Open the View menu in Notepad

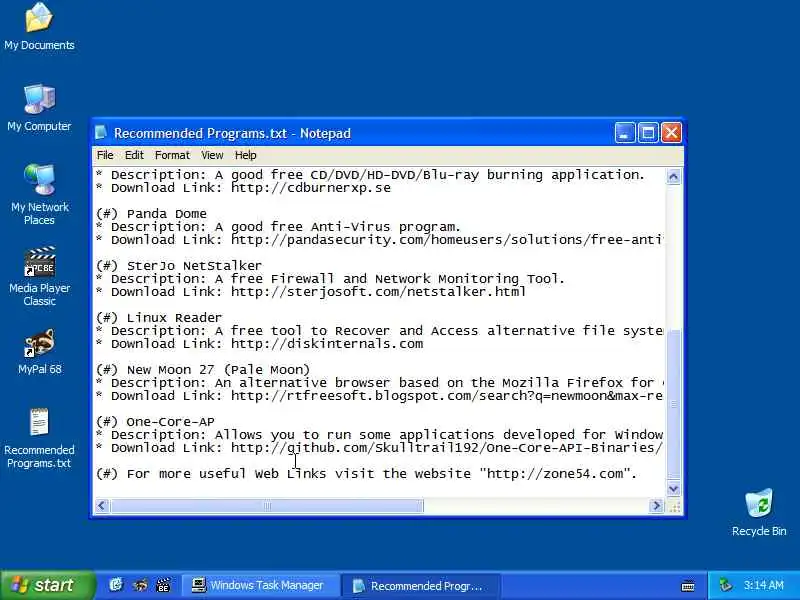pos(212,155)
